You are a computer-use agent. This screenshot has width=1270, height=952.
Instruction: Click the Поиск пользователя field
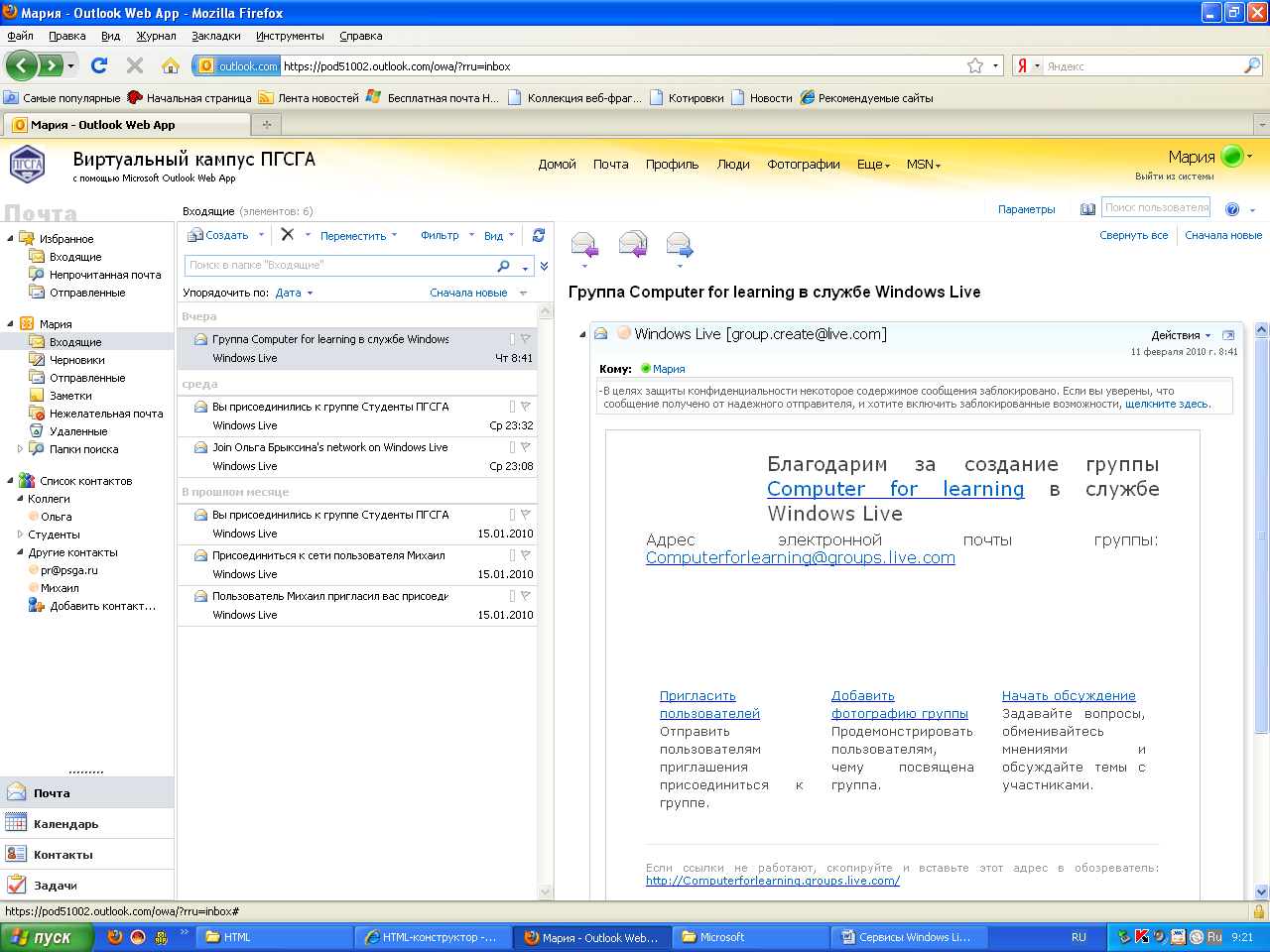(x=1156, y=208)
